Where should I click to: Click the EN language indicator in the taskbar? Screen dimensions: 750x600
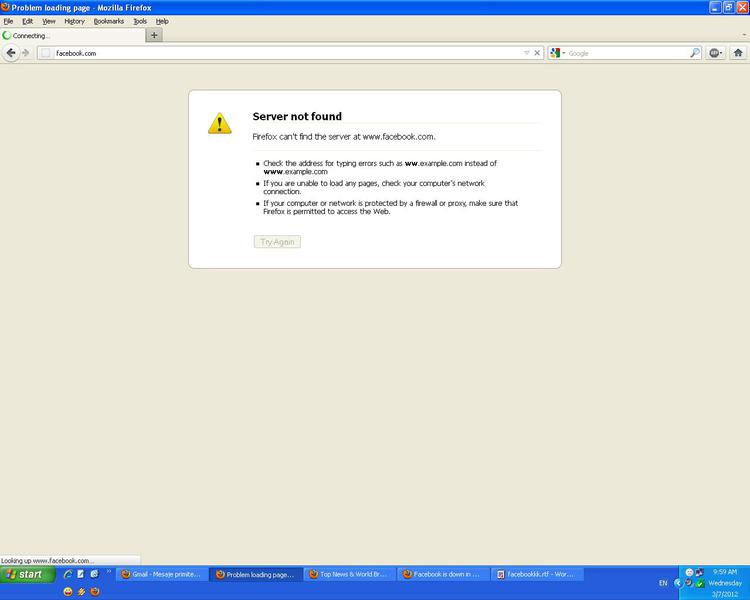point(663,583)
